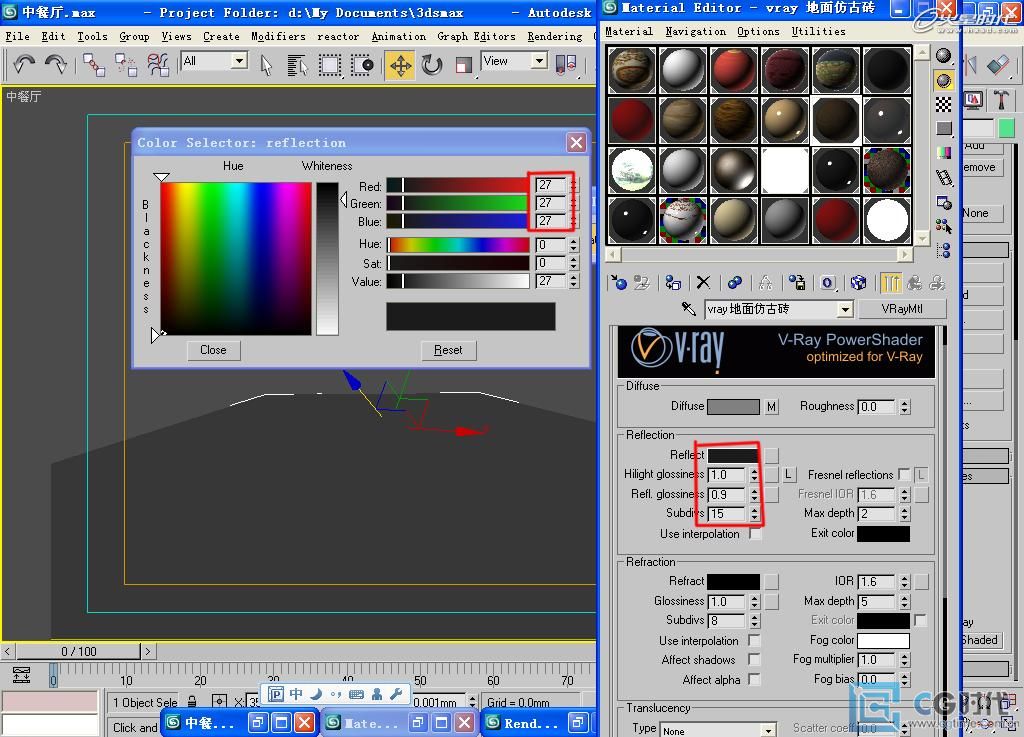The width and height of the screenshot is (1024, 737).
Task: Enable Fresnel reflections checkbox
Action: point(904,475)
